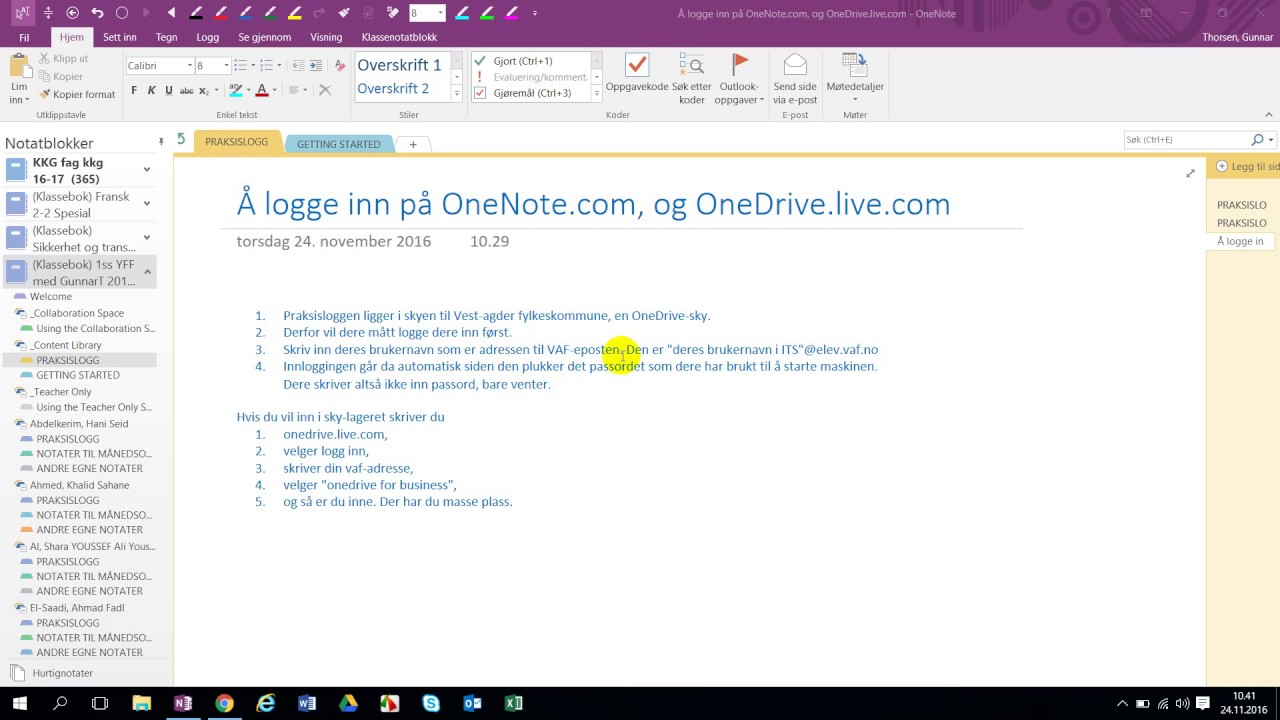
Task: Click Legg til side button
Action: pyautogui.click(x=1247, y=167)
